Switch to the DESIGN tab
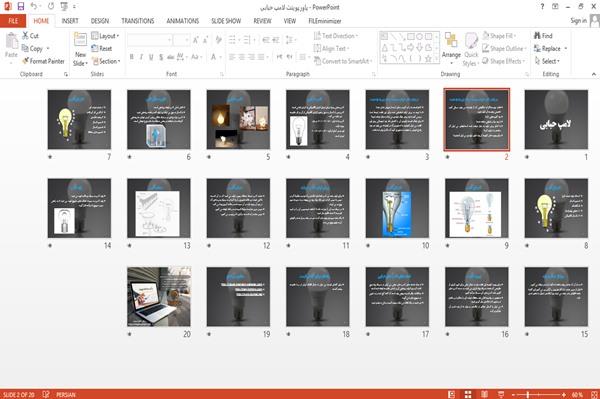 coord(100,21)
